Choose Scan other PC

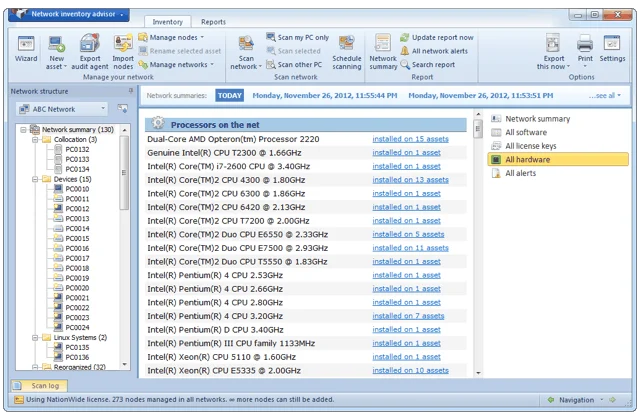pos(294,64)
